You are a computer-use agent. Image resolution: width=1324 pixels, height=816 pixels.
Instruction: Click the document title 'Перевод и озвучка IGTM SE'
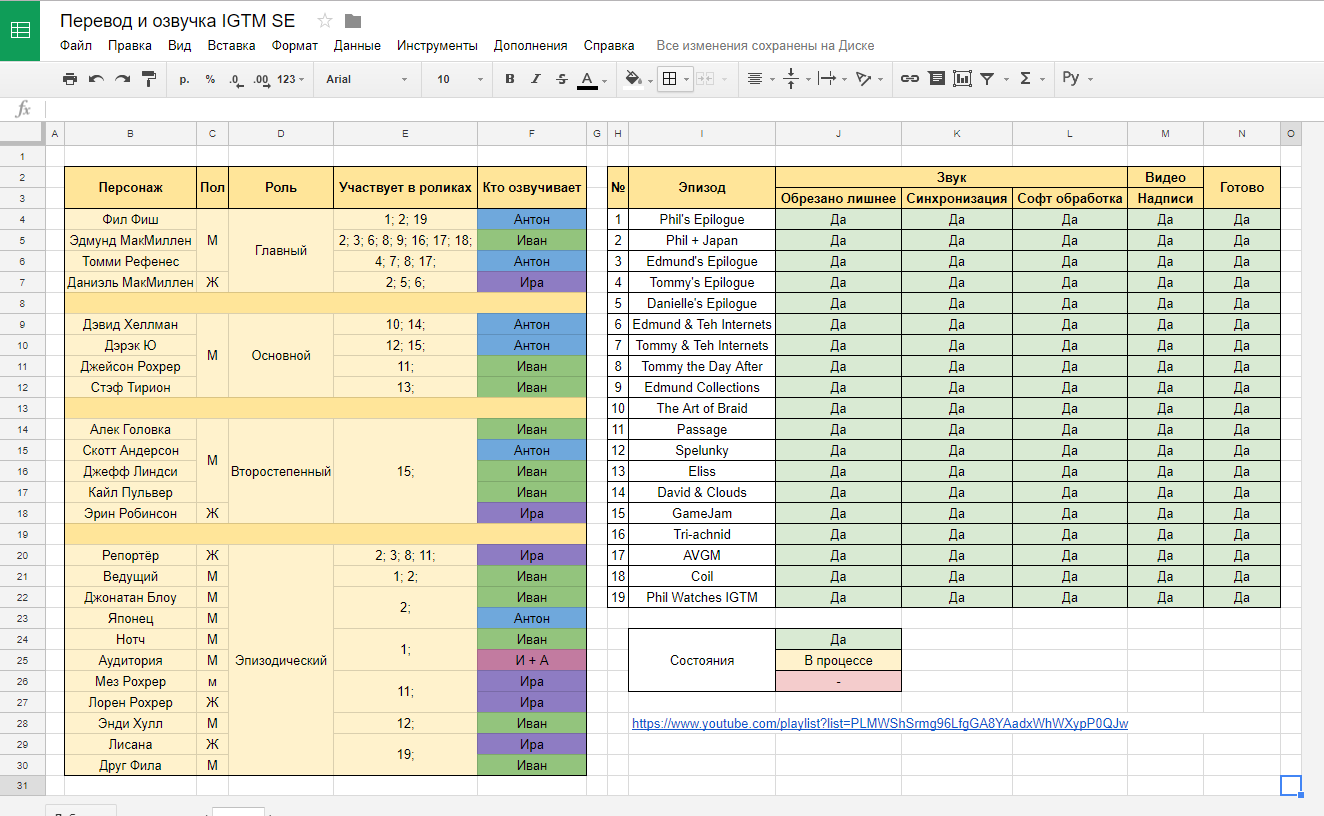(x=178, y=21)
